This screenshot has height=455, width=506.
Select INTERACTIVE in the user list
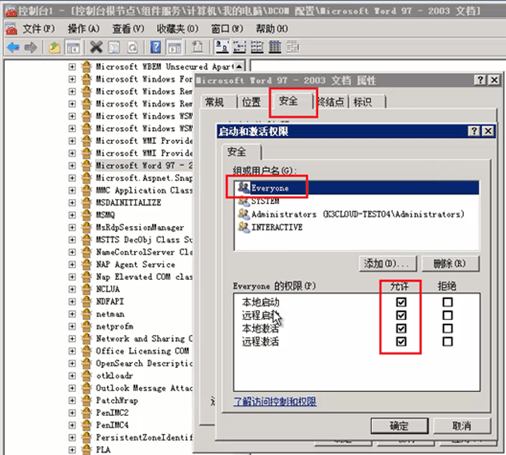277,227
